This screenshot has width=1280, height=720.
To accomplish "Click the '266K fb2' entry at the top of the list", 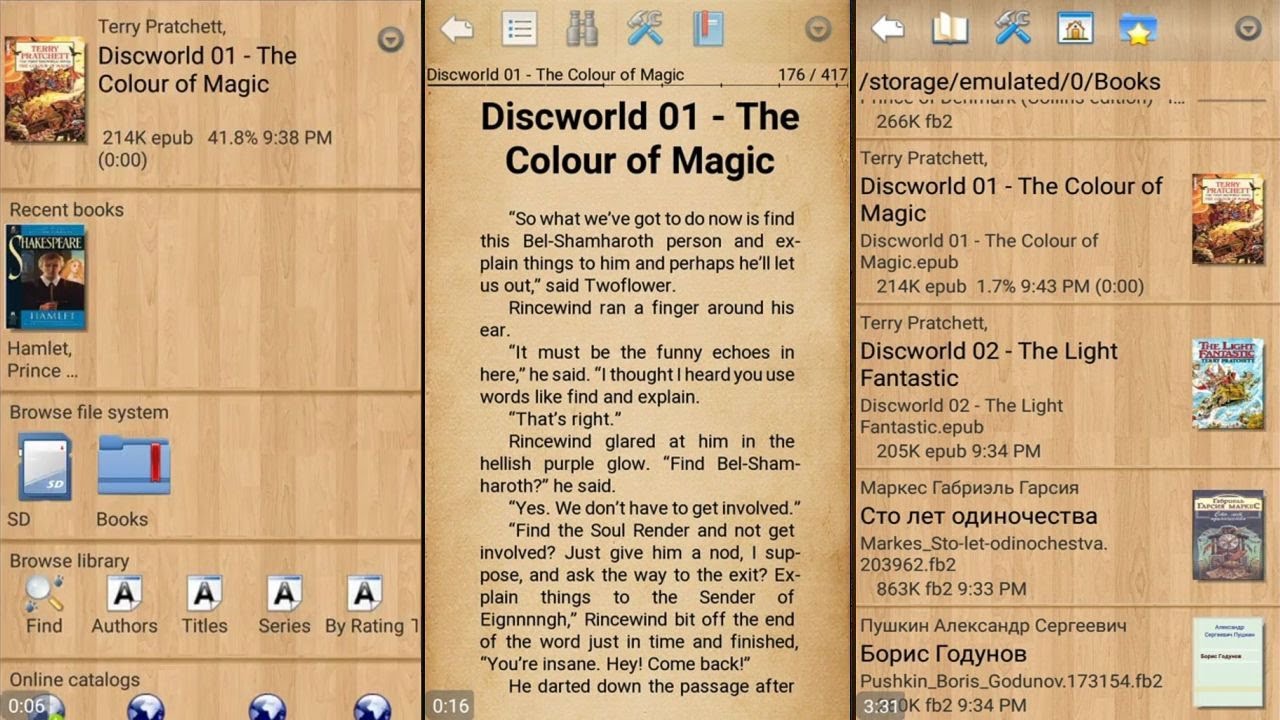I will pyautogui.click(x=914, y=122).
